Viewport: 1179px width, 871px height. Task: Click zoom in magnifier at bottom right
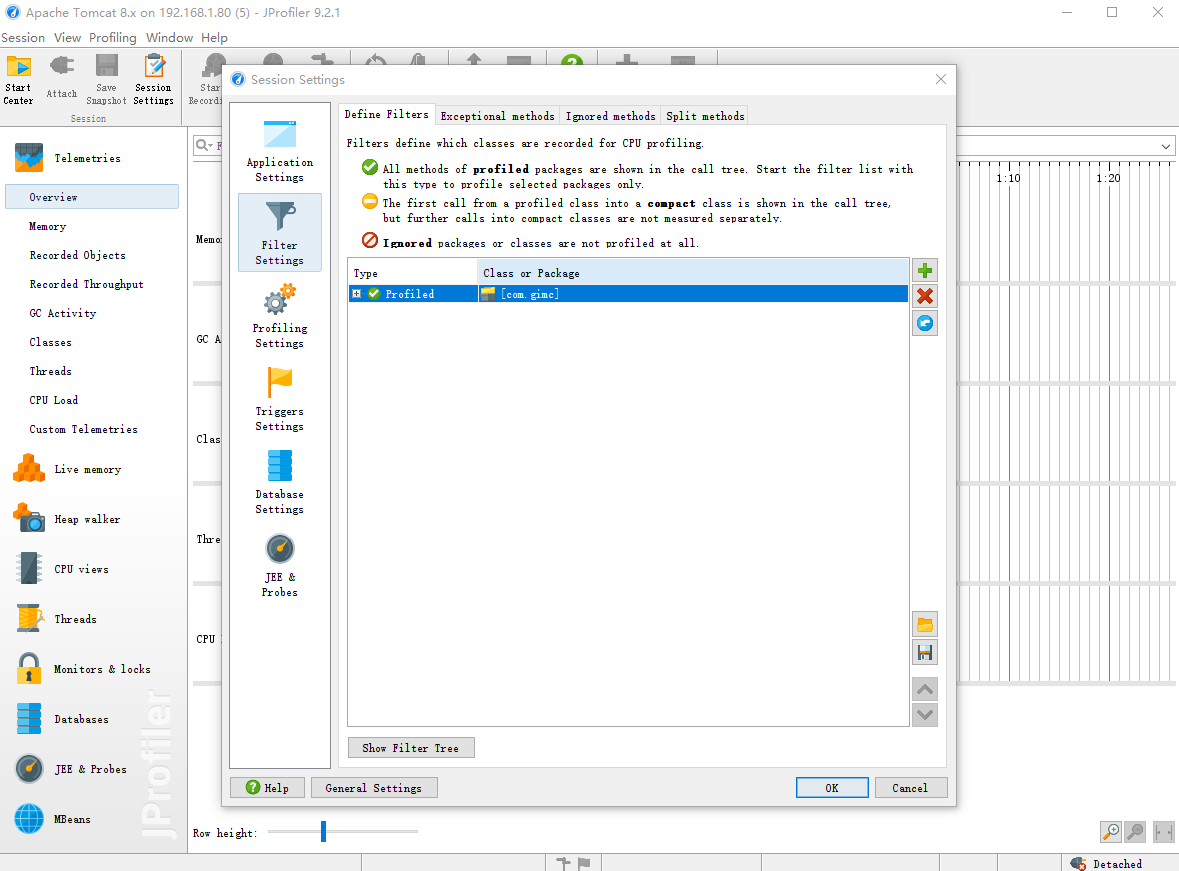[x=1111, y=832]
